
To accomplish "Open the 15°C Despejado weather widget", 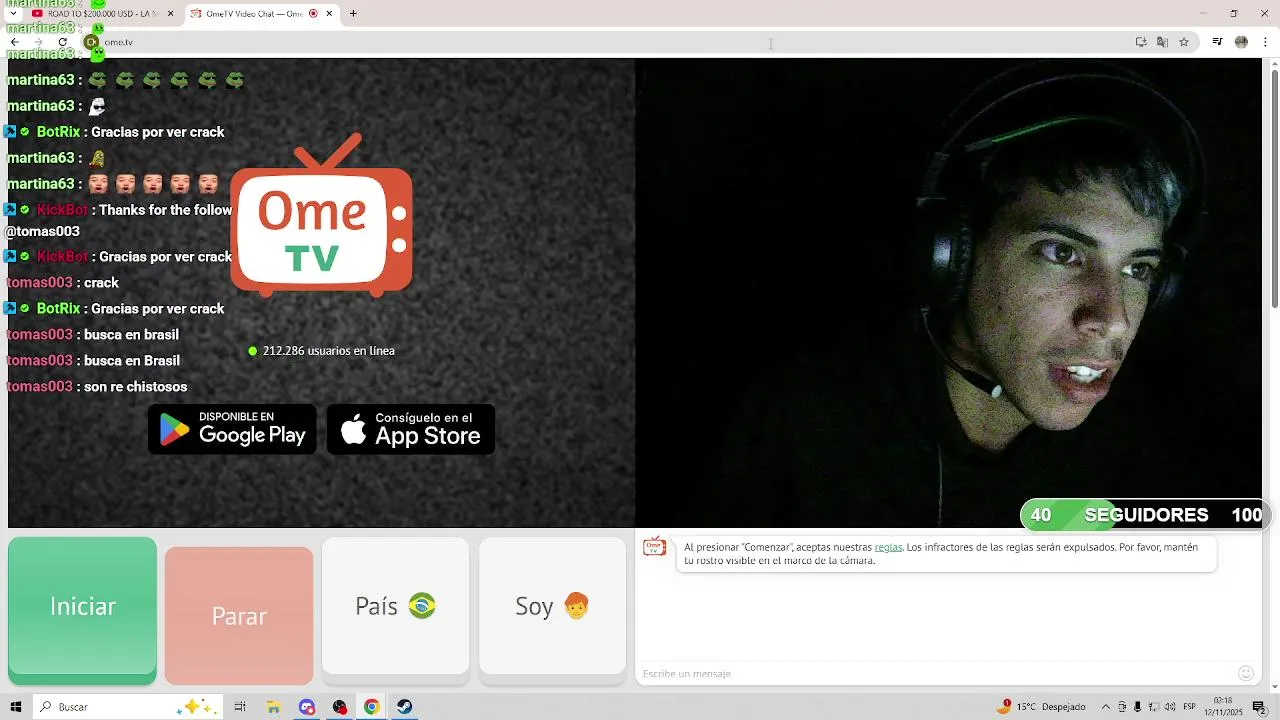I will click(1041, 707).
